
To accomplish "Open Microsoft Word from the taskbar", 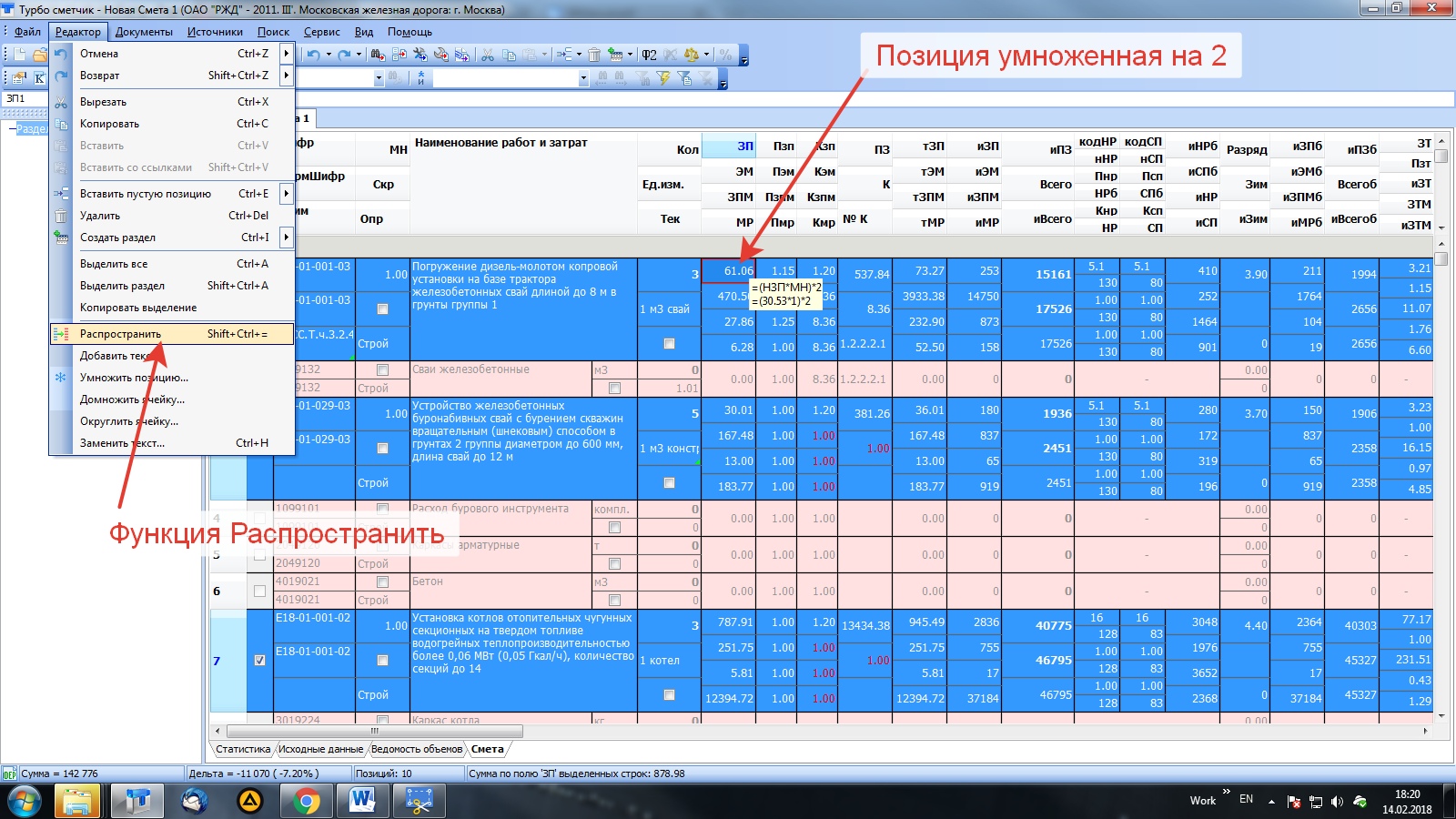I will coord(362,801).
